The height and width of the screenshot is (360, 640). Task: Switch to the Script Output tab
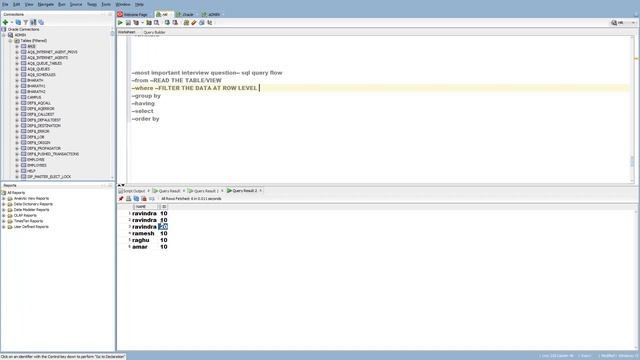(x=132, y=191)
